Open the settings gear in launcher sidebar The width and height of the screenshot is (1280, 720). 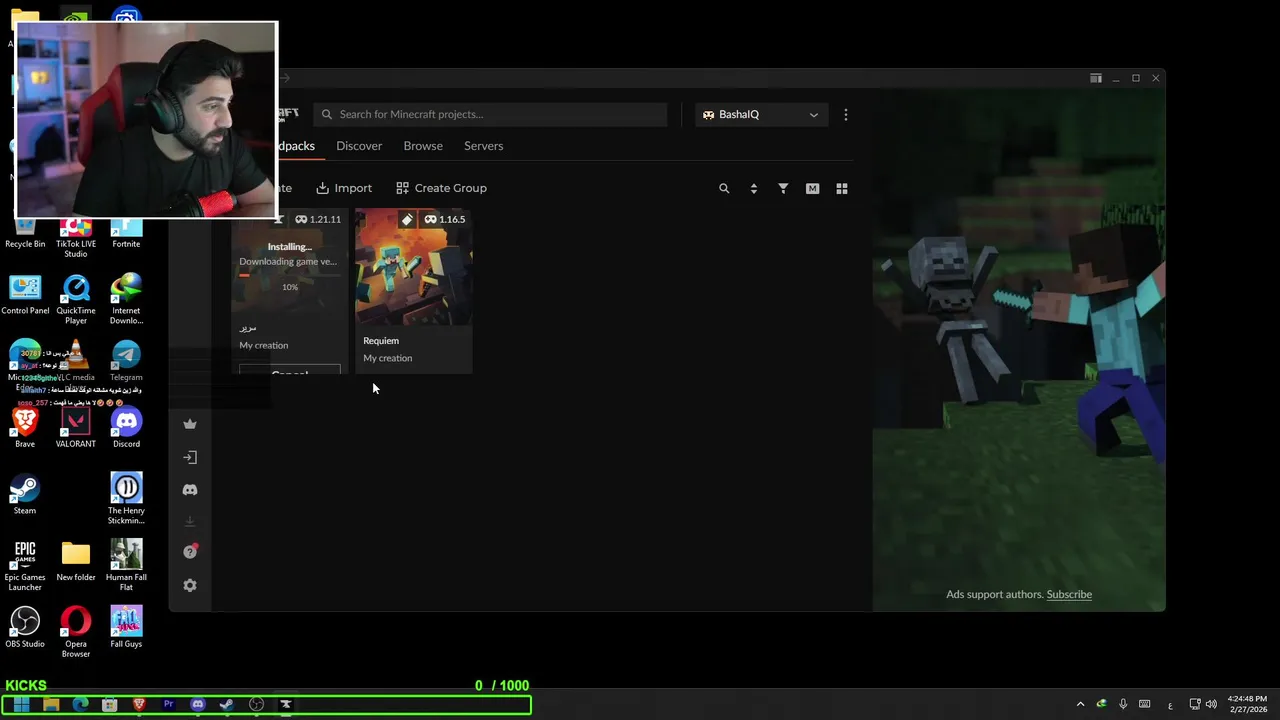click(190, 585)
